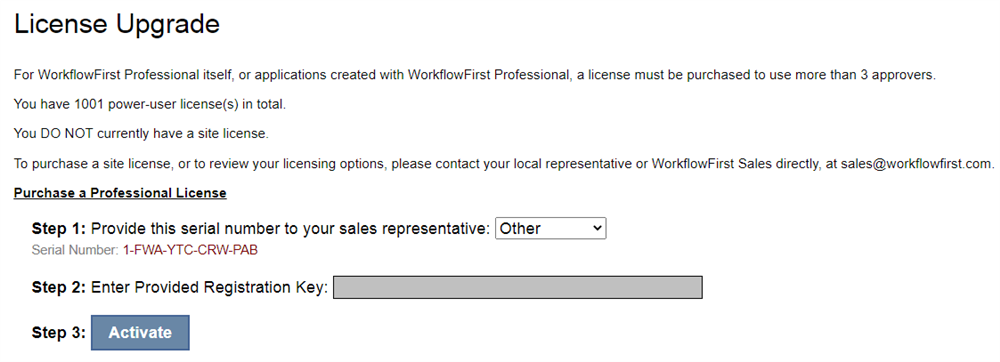Open the Purchase a Professional License link

click(120, 192)
